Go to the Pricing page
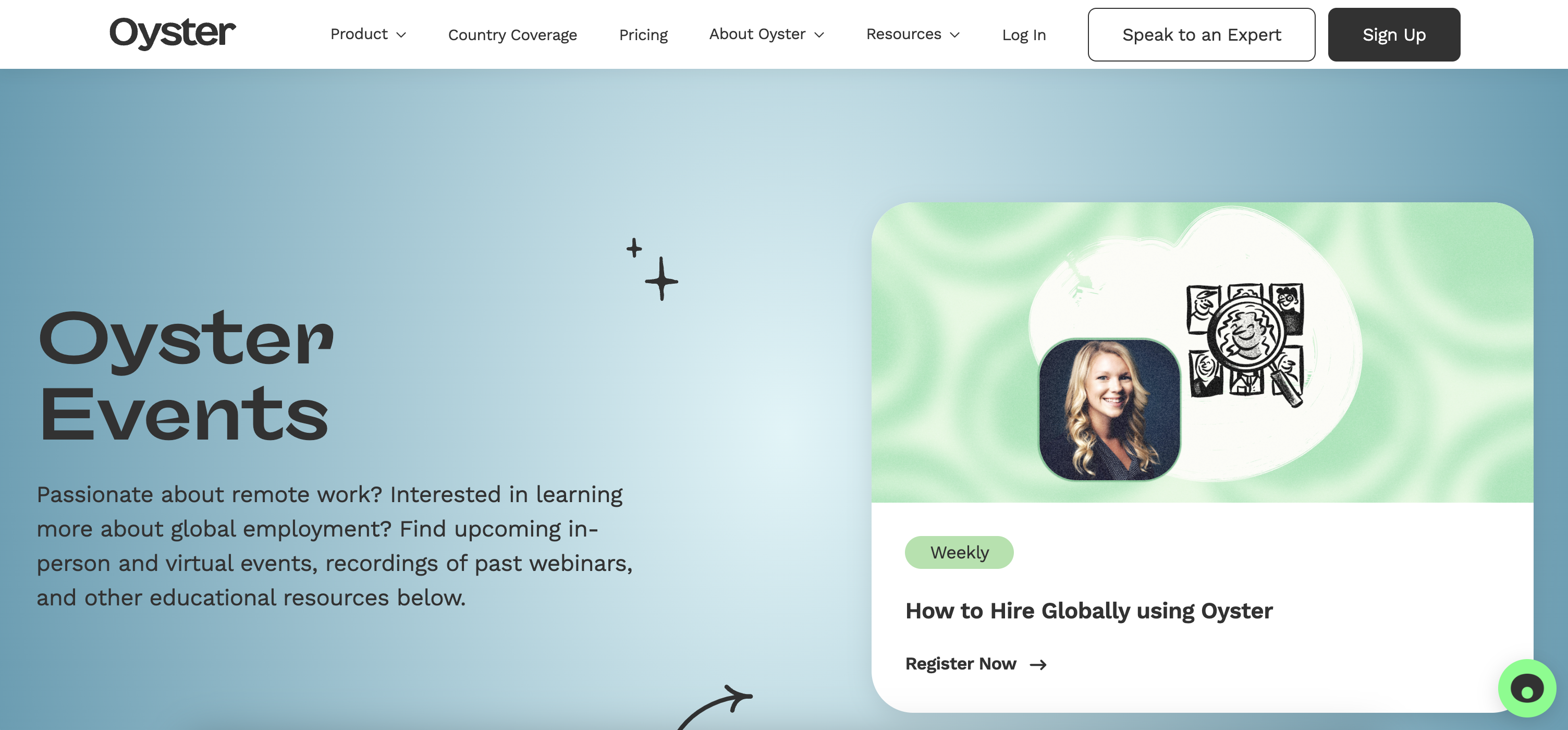Image resolution: width=1568 pixels, height=730 pixels. coord(643,35)
